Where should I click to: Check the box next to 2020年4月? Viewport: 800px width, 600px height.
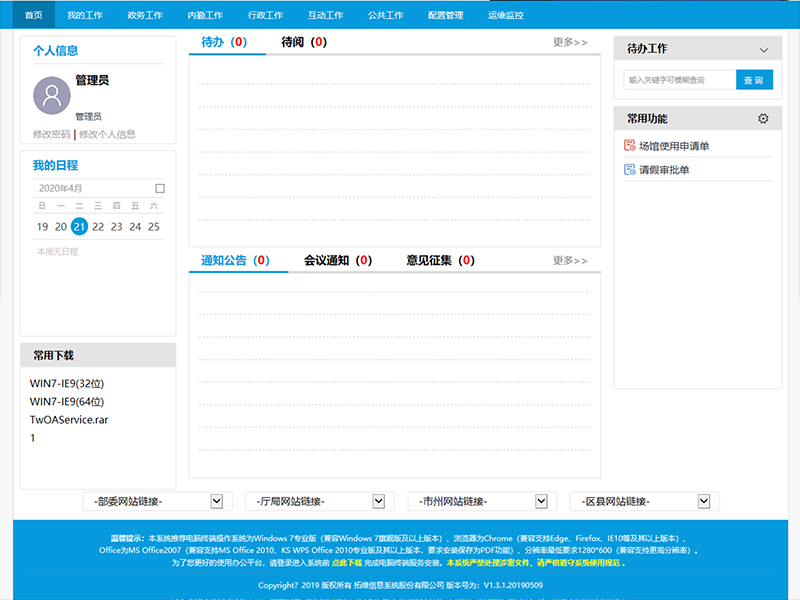(159, 188)
